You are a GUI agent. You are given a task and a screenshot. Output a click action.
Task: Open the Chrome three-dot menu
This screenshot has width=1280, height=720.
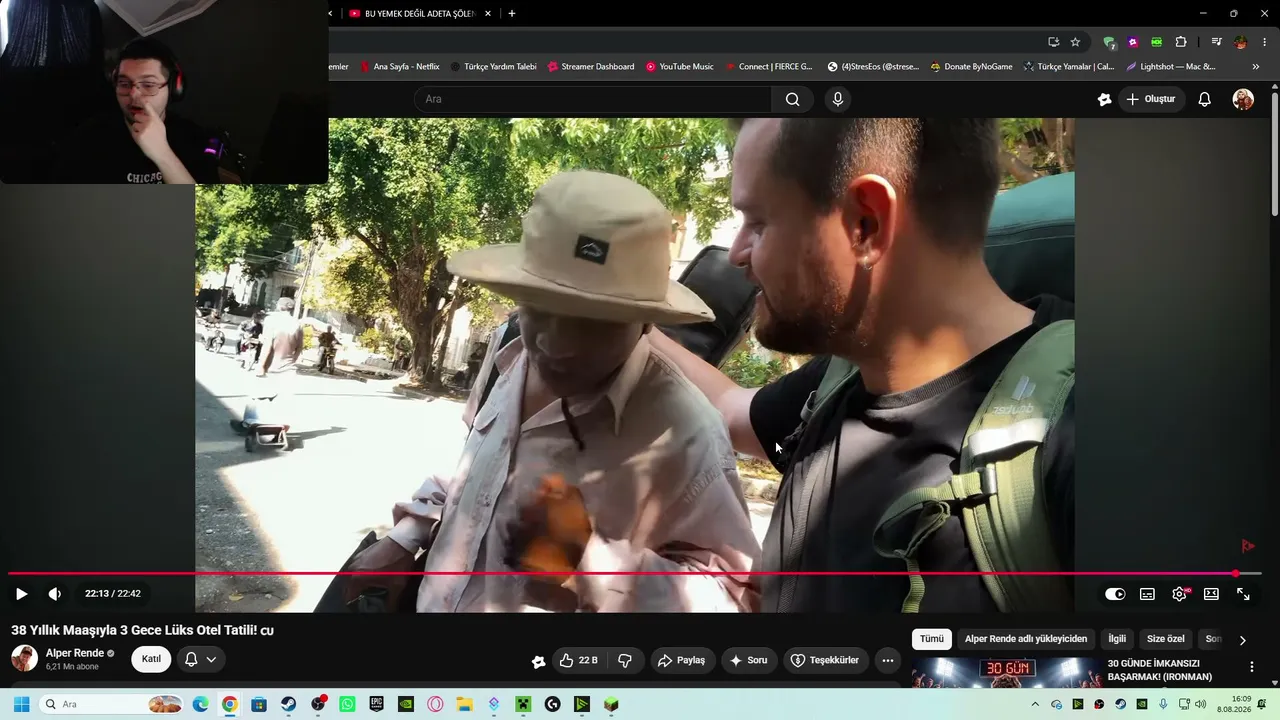click(x=1265, y=42)
